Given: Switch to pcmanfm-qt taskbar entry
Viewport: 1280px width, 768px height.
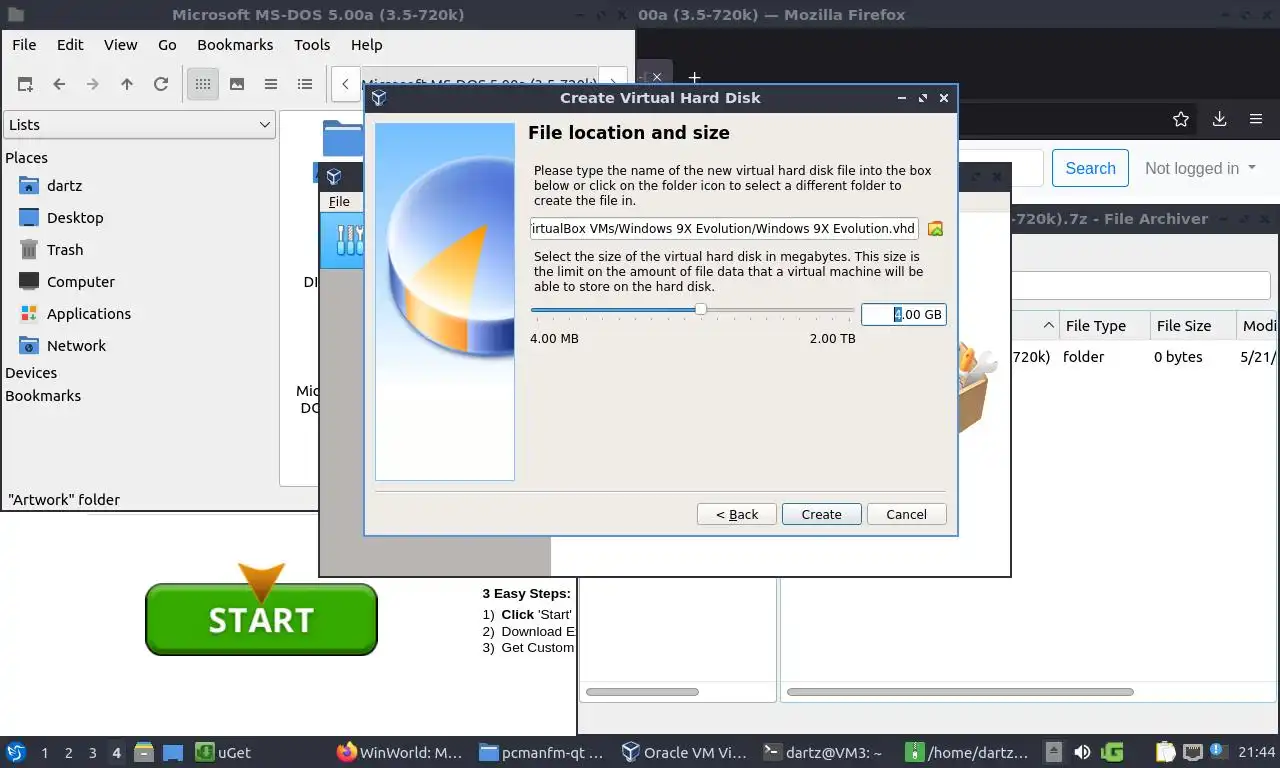Looking at the screenshot, I should pyautogui.click(x=542, y=752).
